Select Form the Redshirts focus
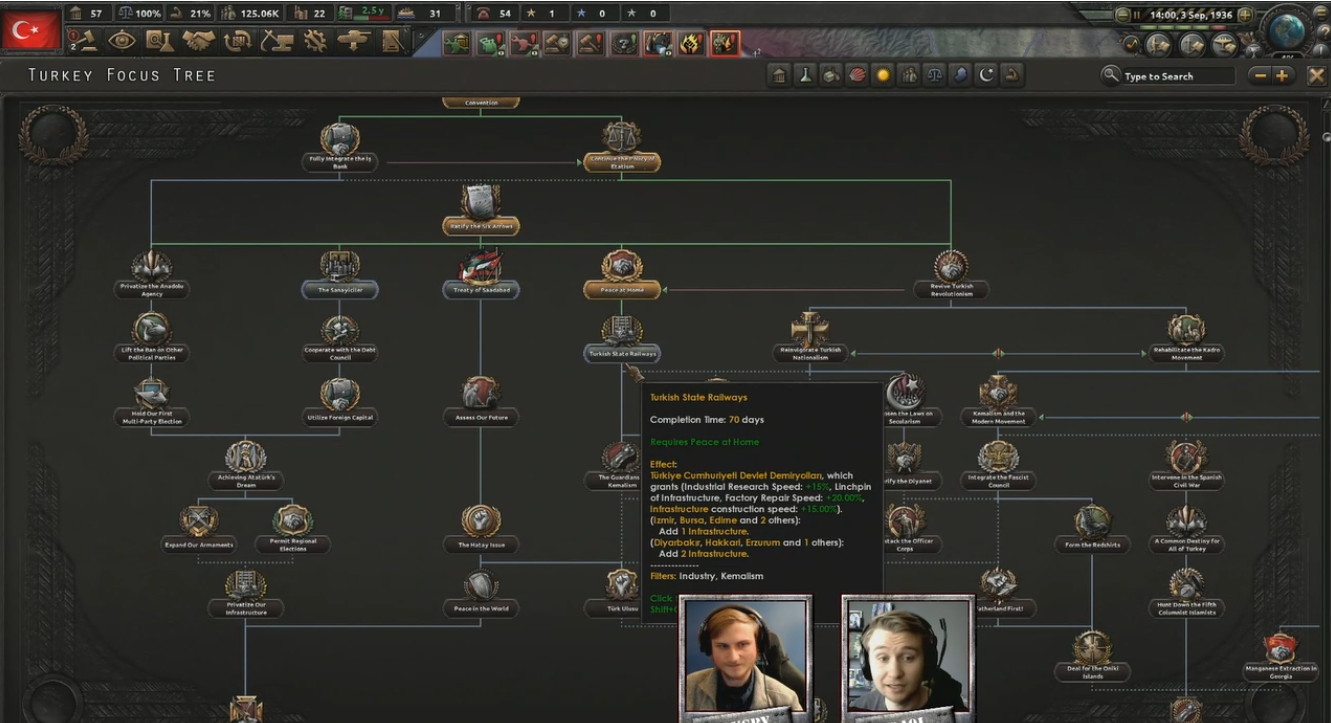1331x723 pixels. coord(1093,530)
